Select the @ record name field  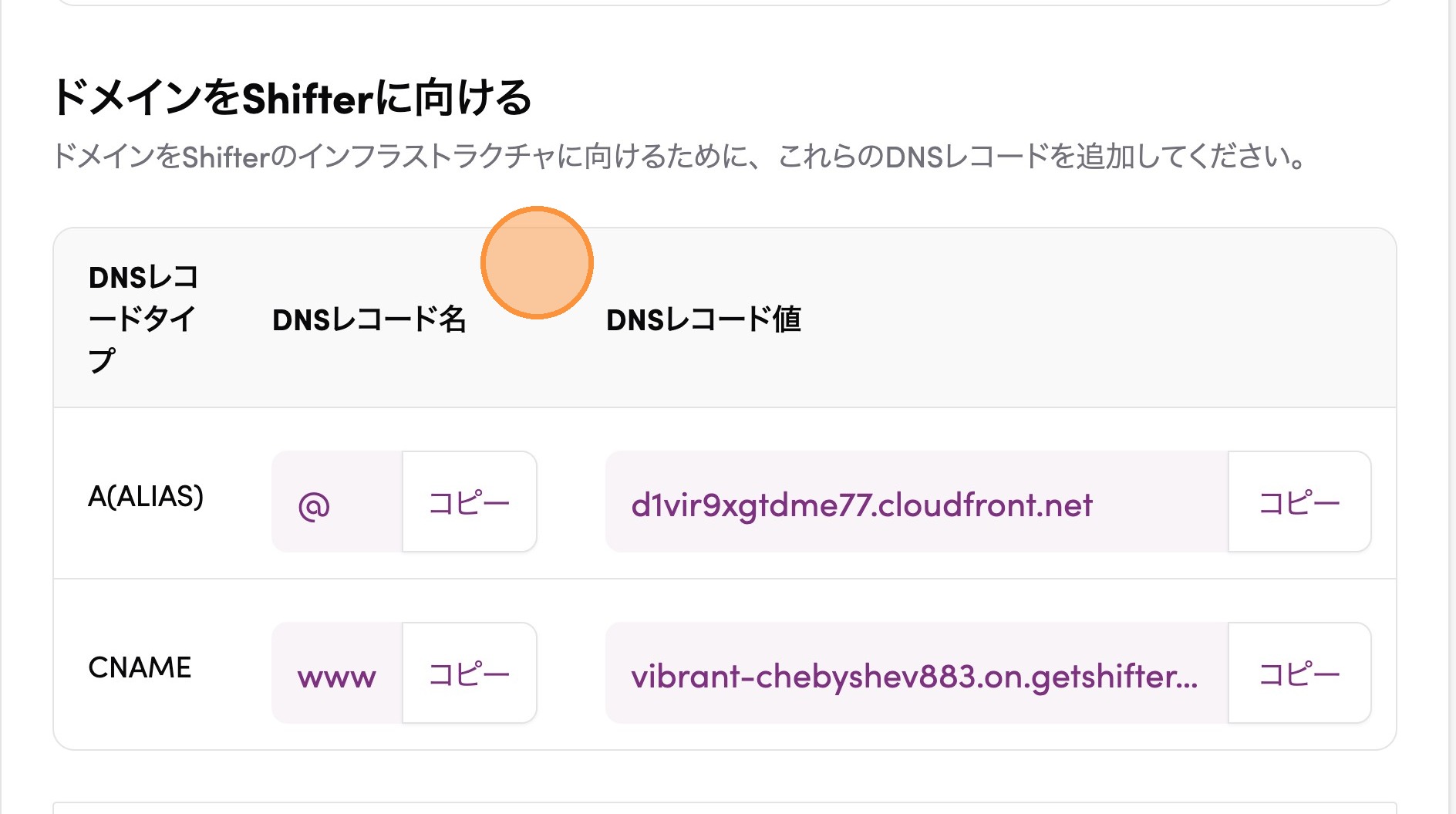pyautogui.click(x=336, y=502)
